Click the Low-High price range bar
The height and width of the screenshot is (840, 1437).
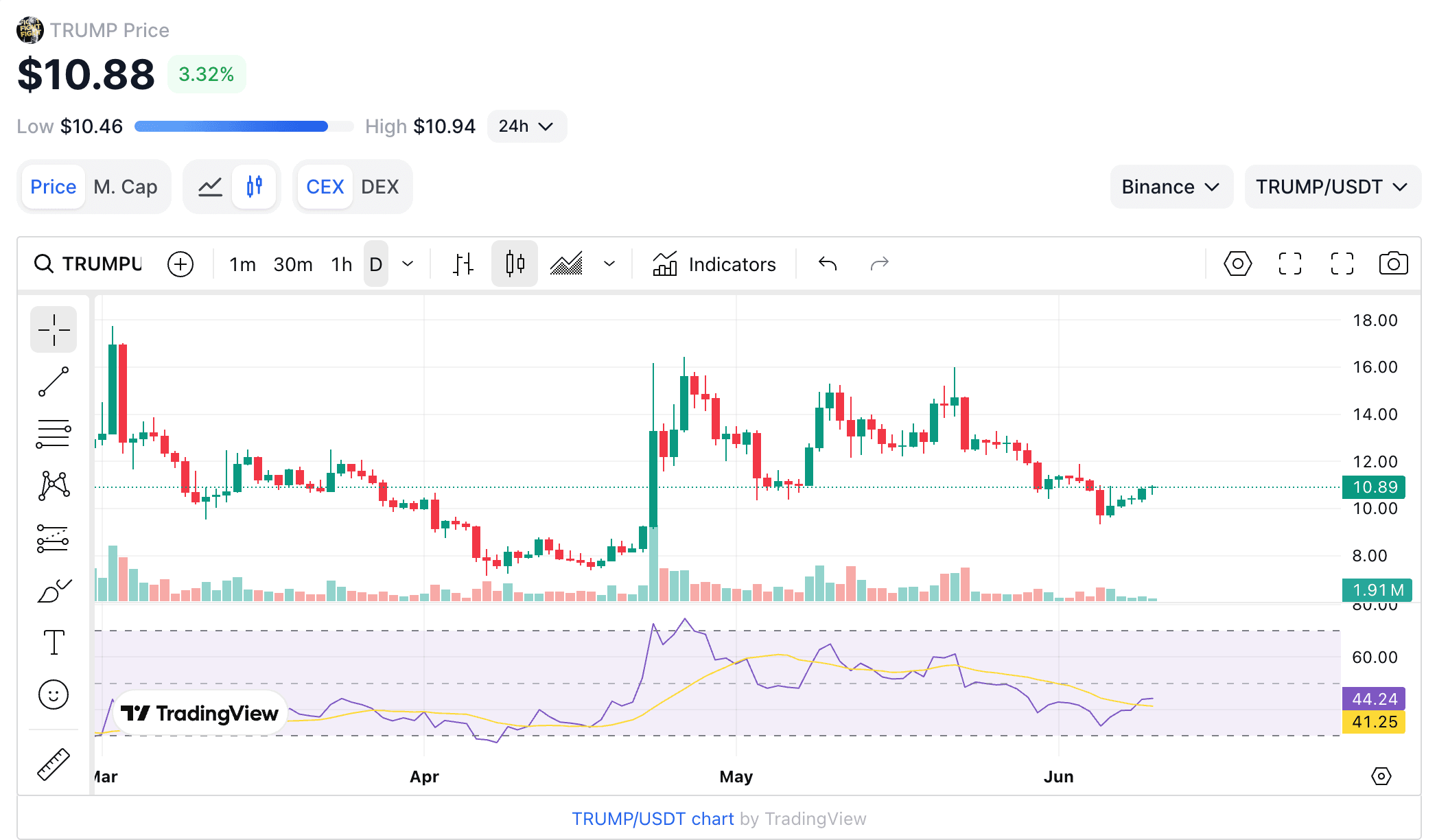[x=244, y=126]
